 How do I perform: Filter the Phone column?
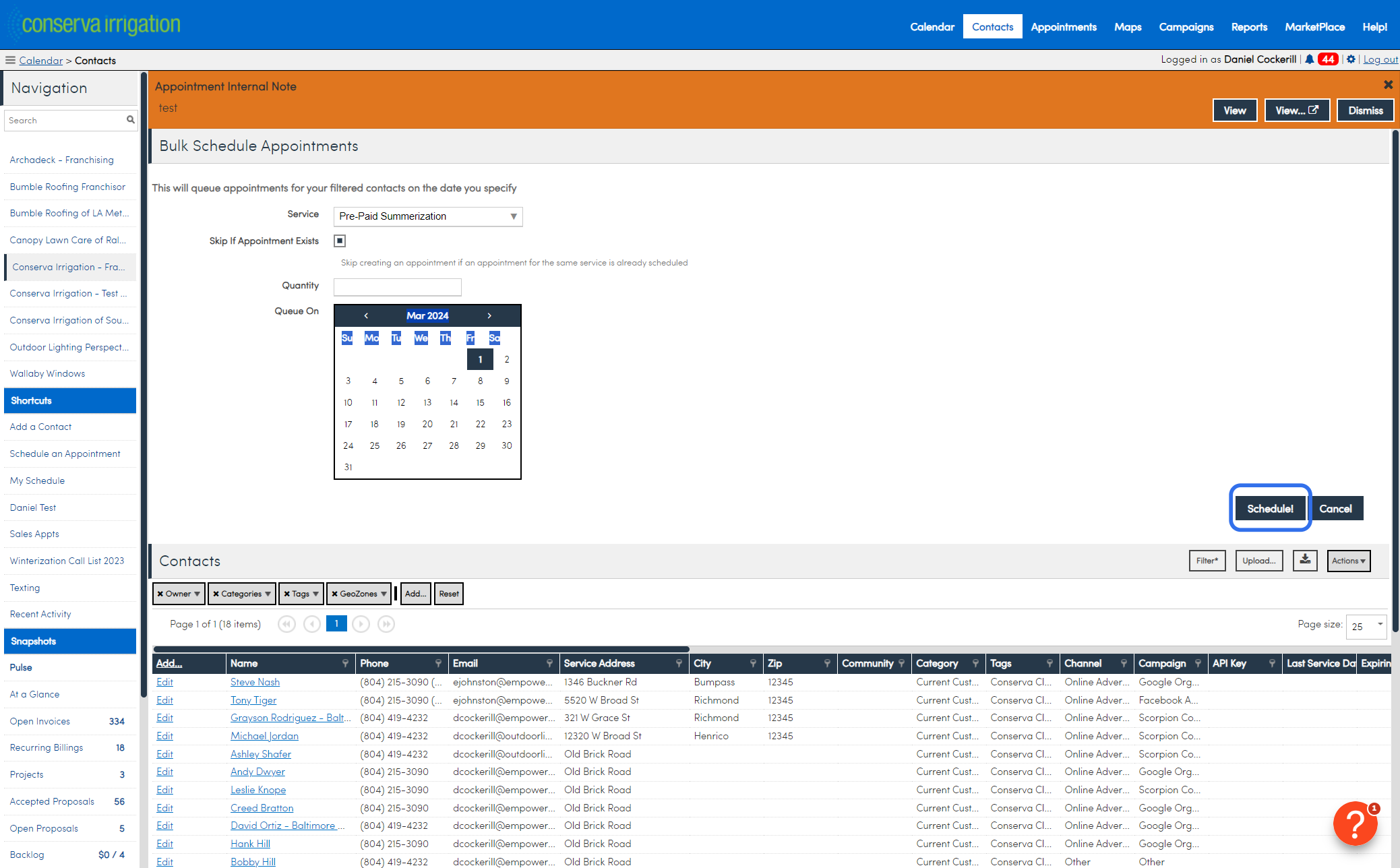pyautogui.click(x=438, y=663)
